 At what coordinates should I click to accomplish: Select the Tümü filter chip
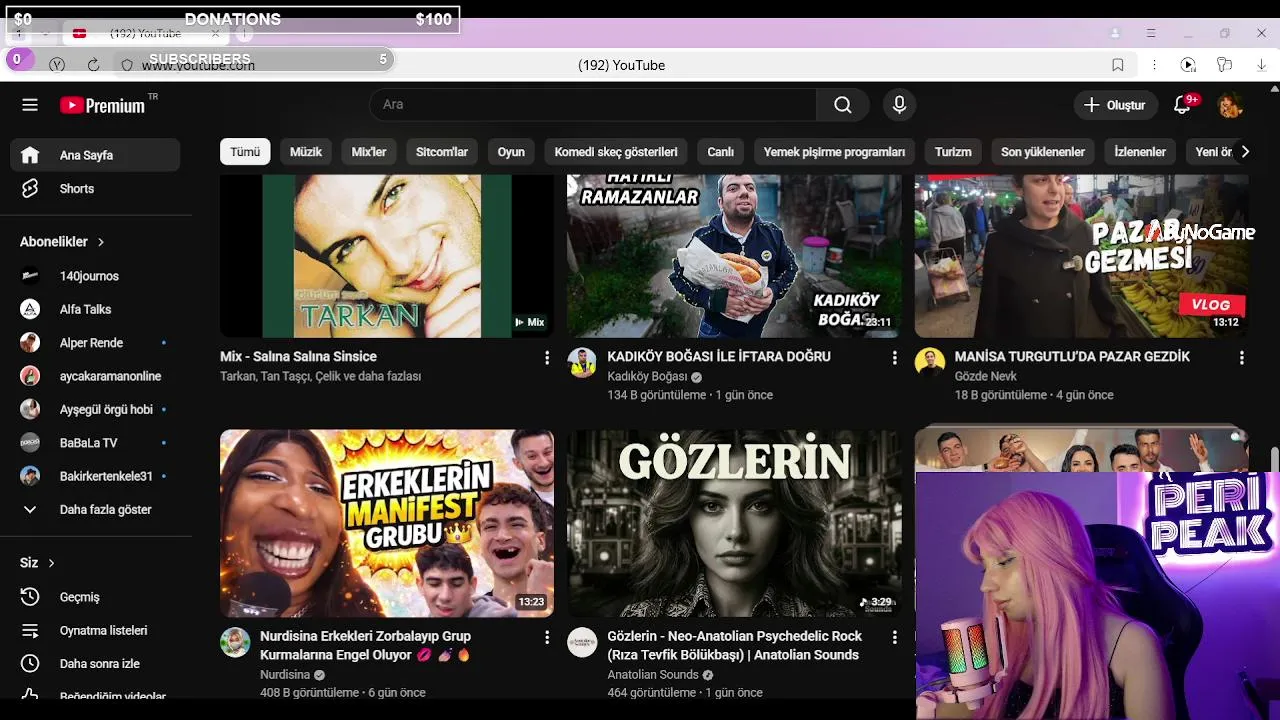click(x=245, y=152)
